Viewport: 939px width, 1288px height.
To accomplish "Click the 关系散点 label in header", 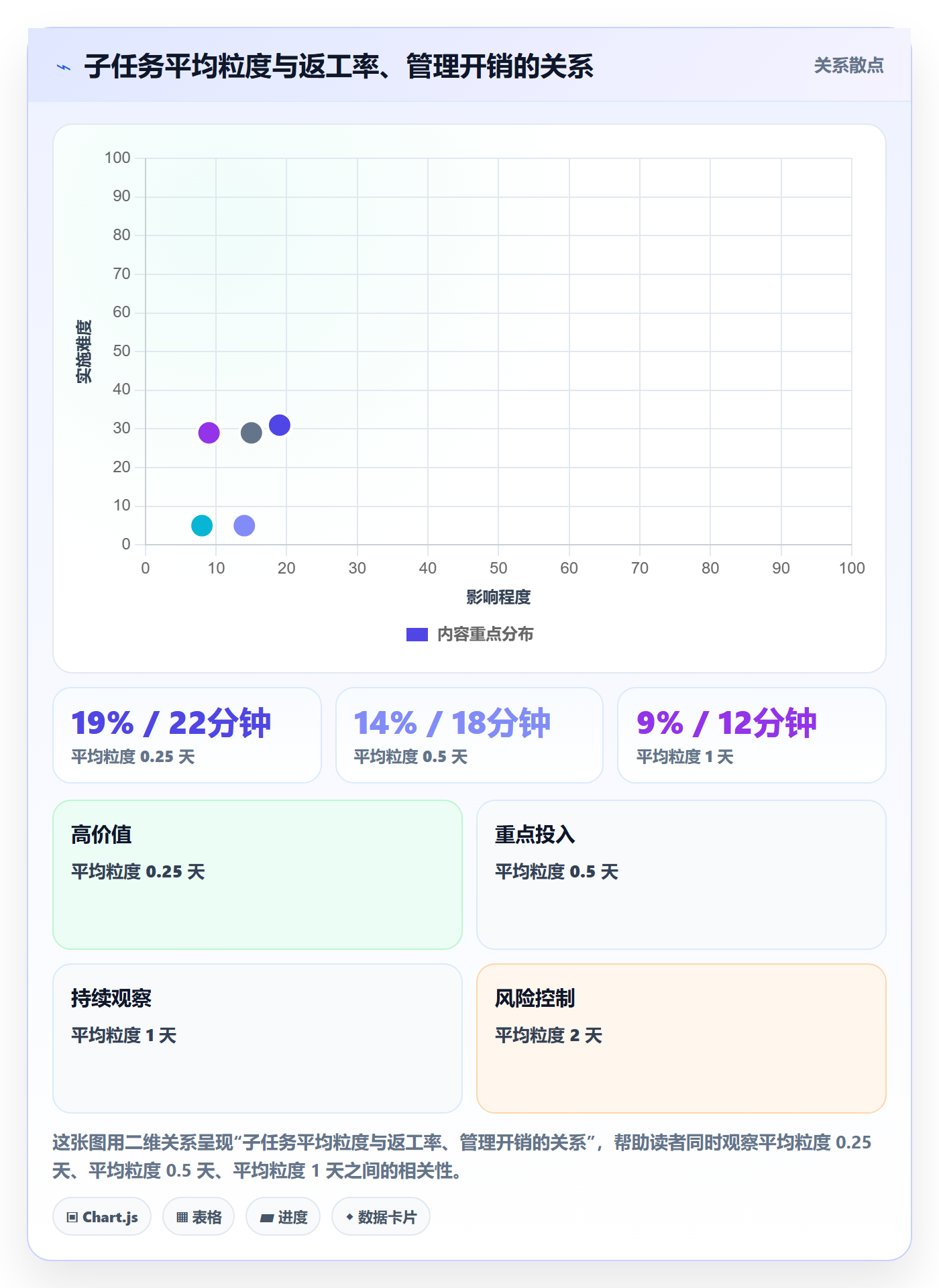I will 848,66.
